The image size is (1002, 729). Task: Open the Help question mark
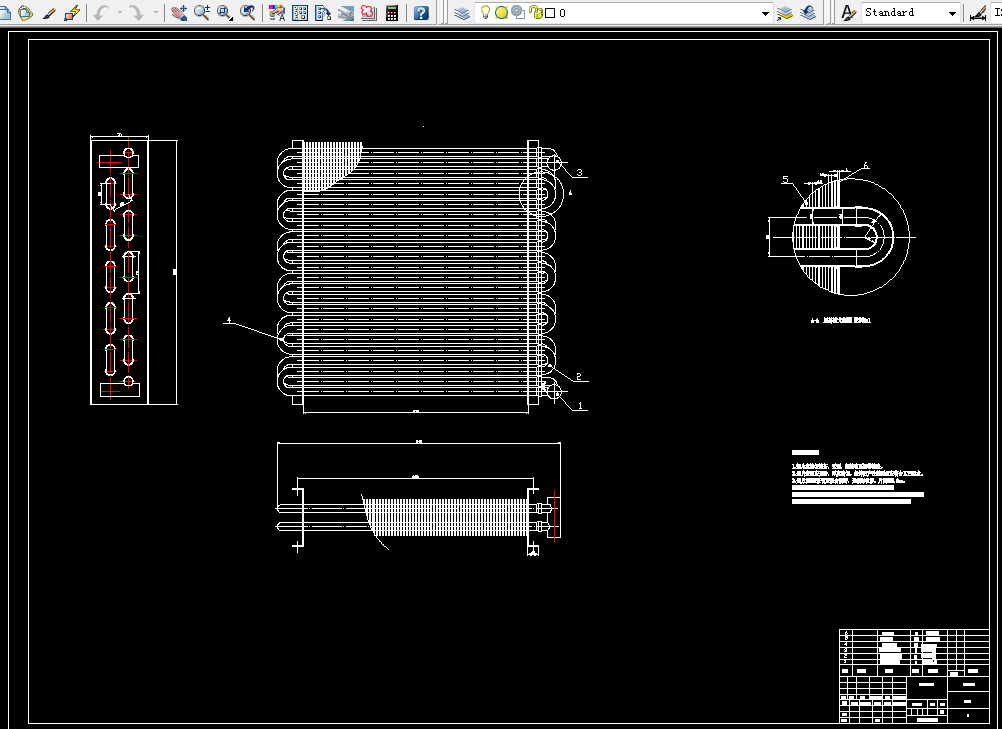click(421, 12)
